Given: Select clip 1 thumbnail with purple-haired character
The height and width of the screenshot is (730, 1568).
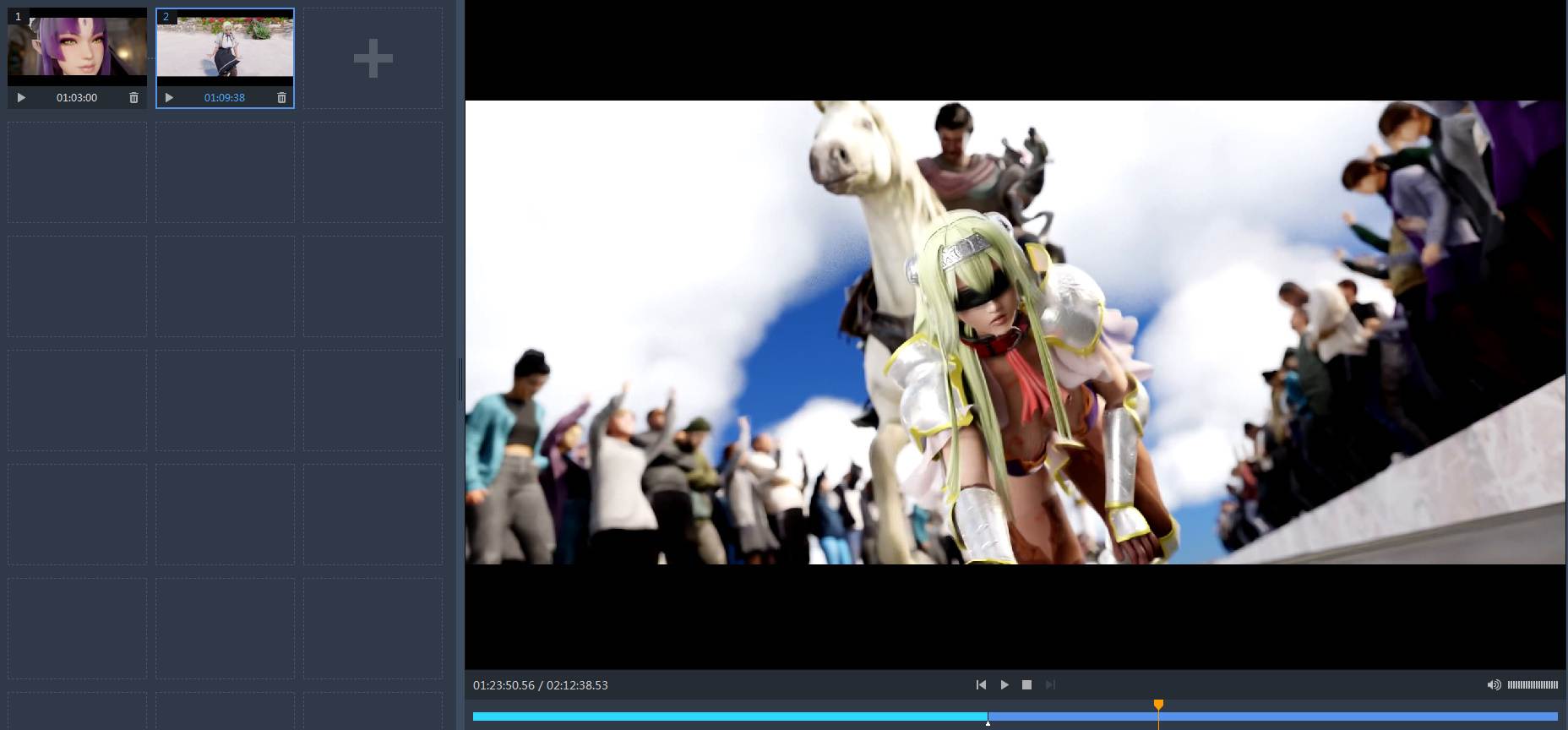Looking at the screenshot, I should click(77, 47).
